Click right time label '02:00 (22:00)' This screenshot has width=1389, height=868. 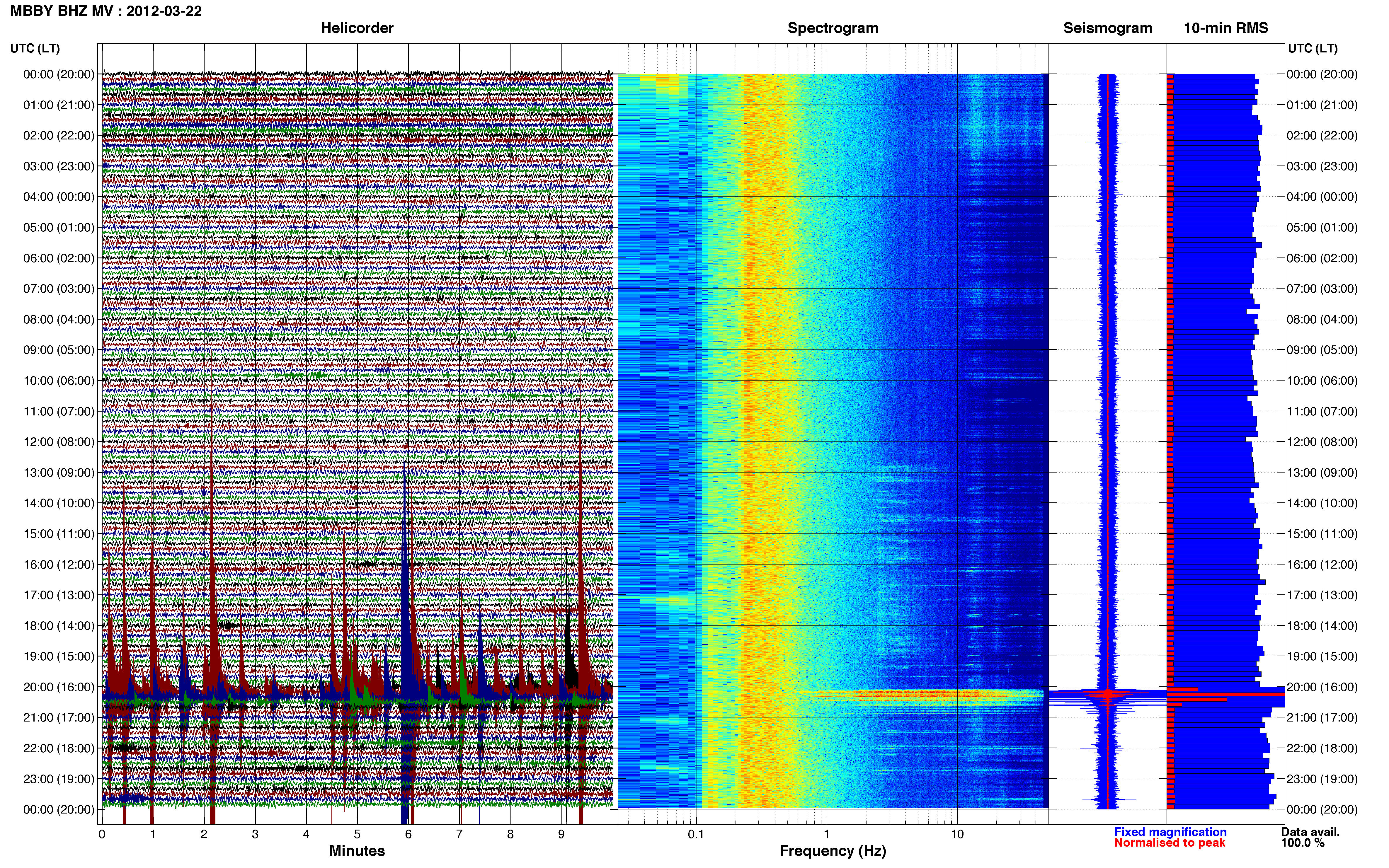(x=1322, y=135)
